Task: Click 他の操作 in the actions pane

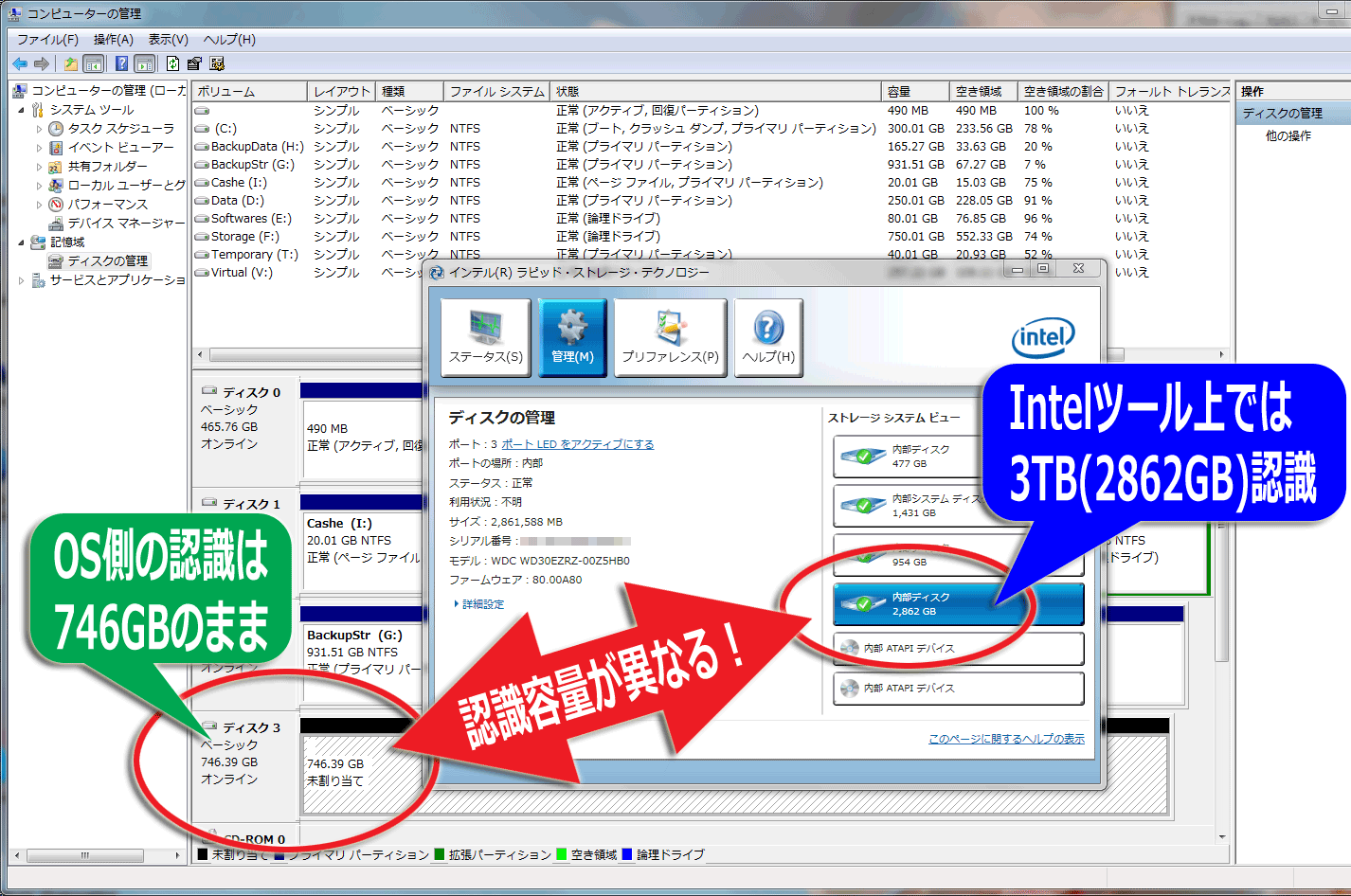Action: click(1288, 136)
